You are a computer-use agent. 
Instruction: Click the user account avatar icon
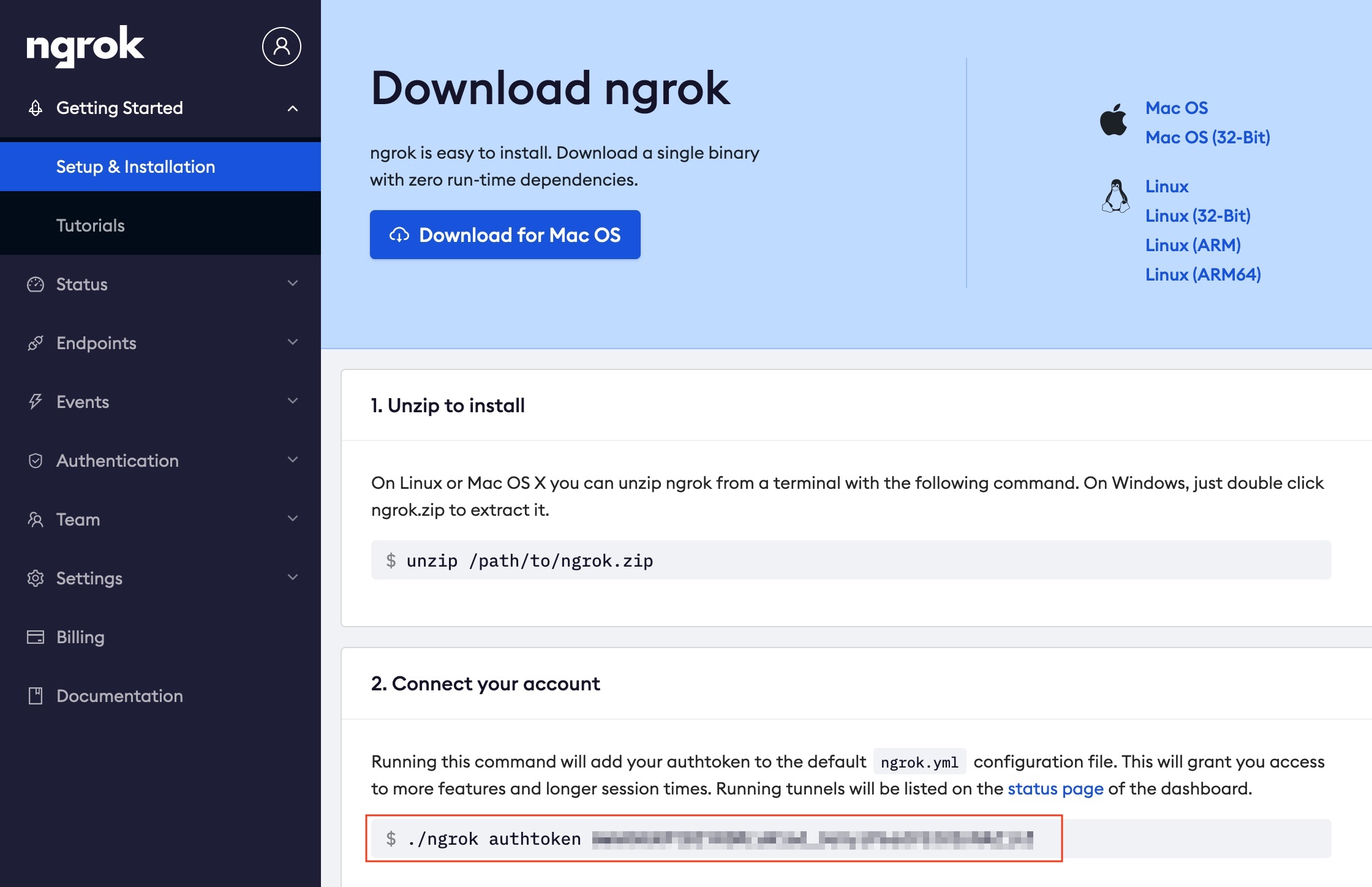[281, 47]
